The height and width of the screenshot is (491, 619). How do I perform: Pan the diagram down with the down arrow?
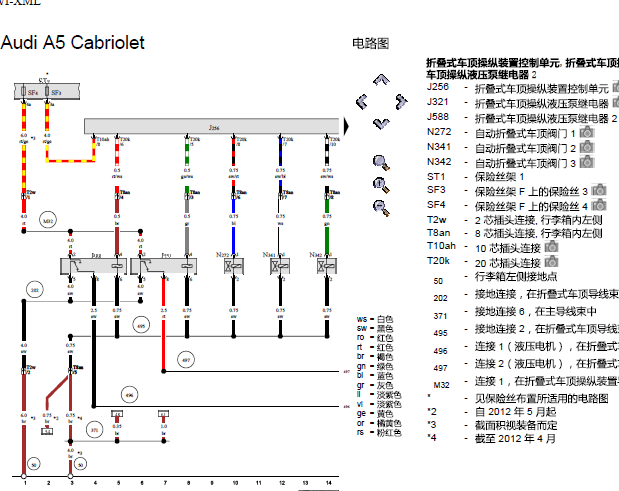[381, 124]
